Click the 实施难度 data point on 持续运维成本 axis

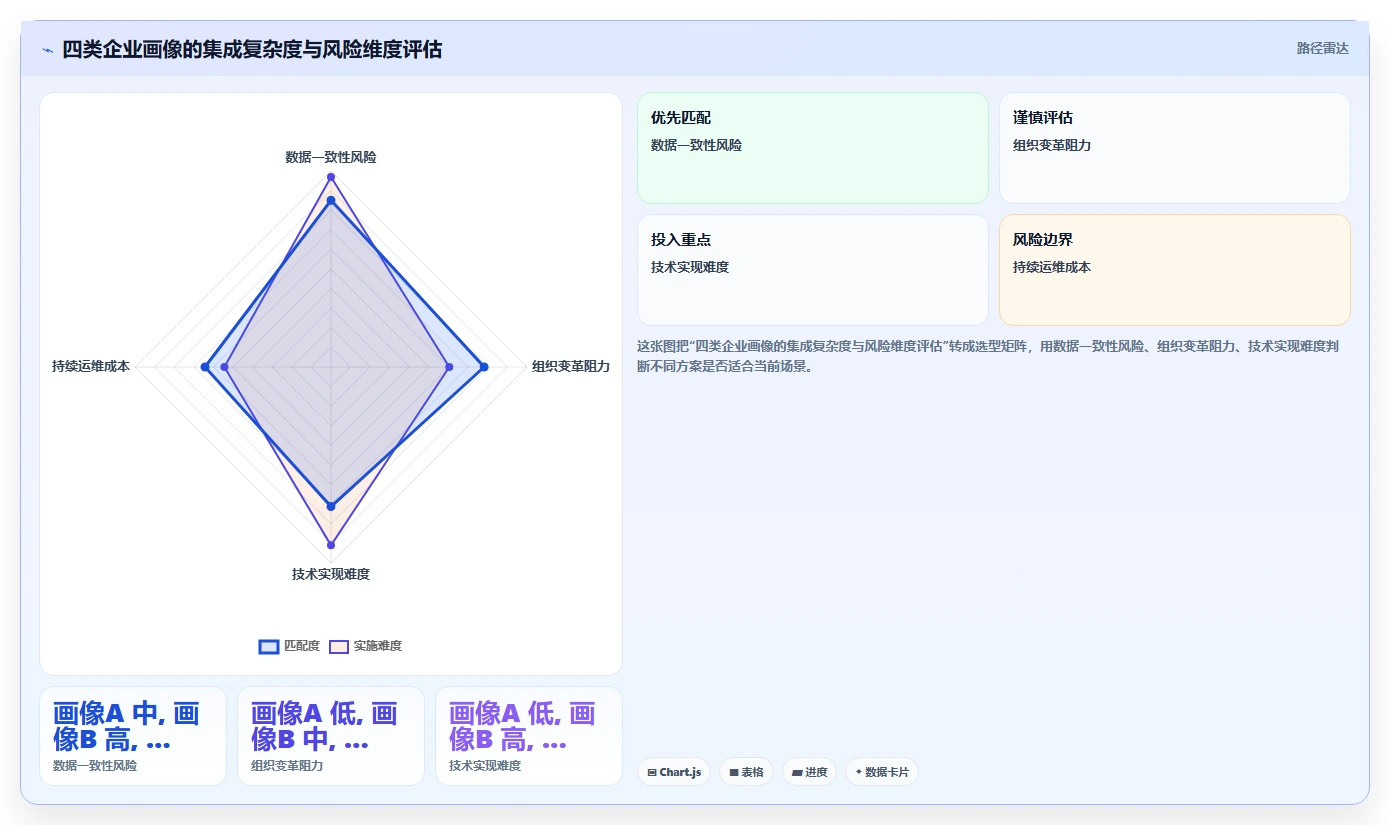(x=224, y=367)
